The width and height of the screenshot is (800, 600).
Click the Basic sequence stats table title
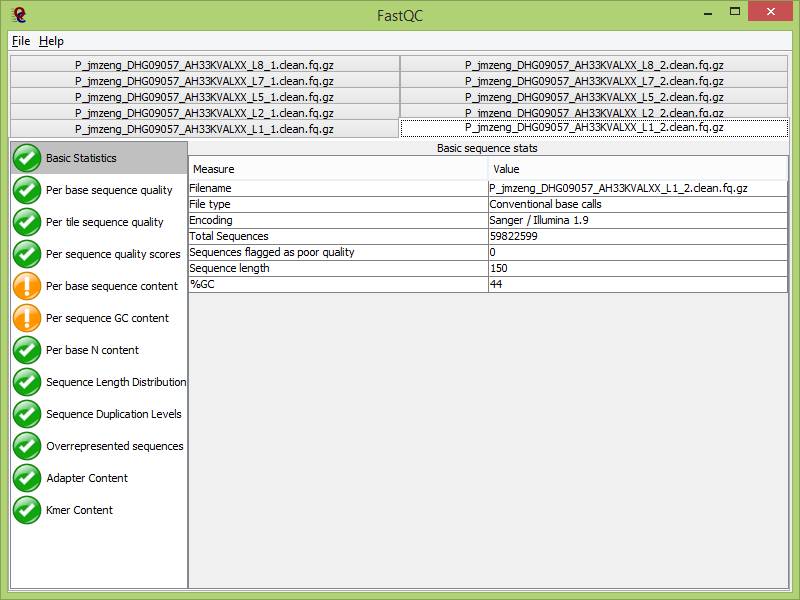(x=487, y=148)
